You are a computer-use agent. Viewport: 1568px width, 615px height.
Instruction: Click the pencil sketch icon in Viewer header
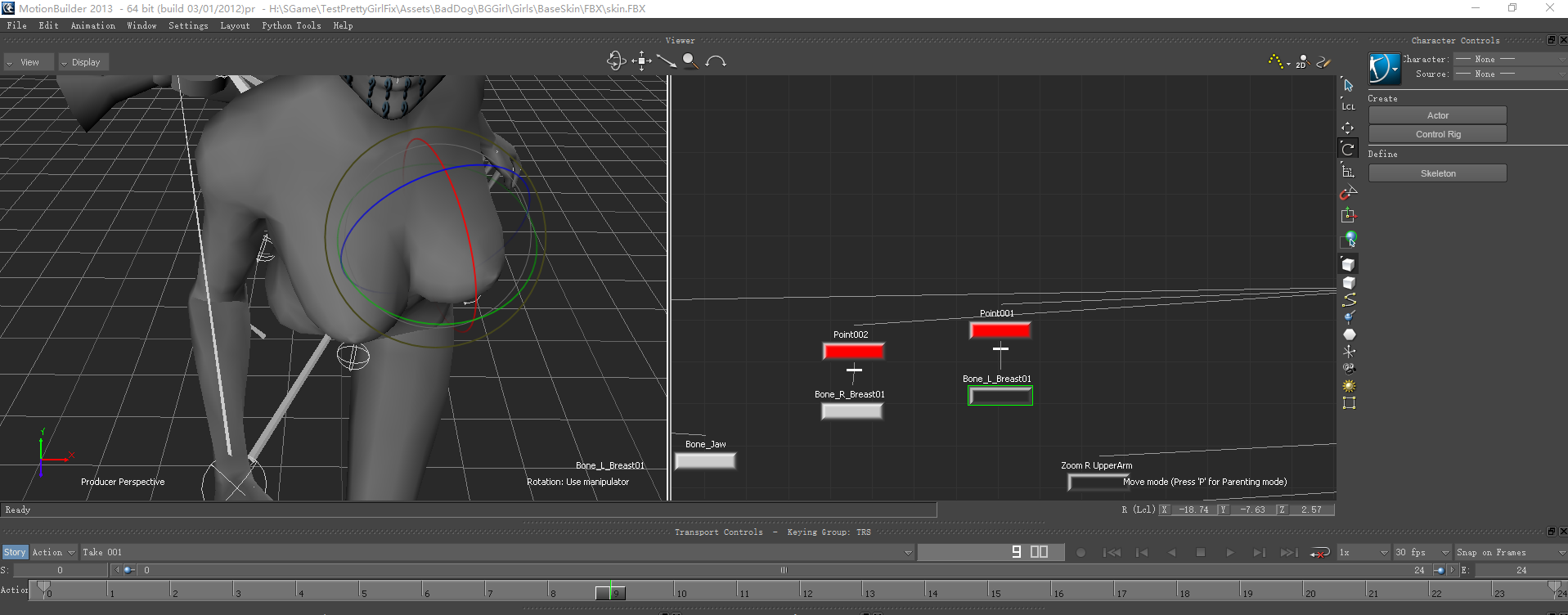click(1323, 61)
